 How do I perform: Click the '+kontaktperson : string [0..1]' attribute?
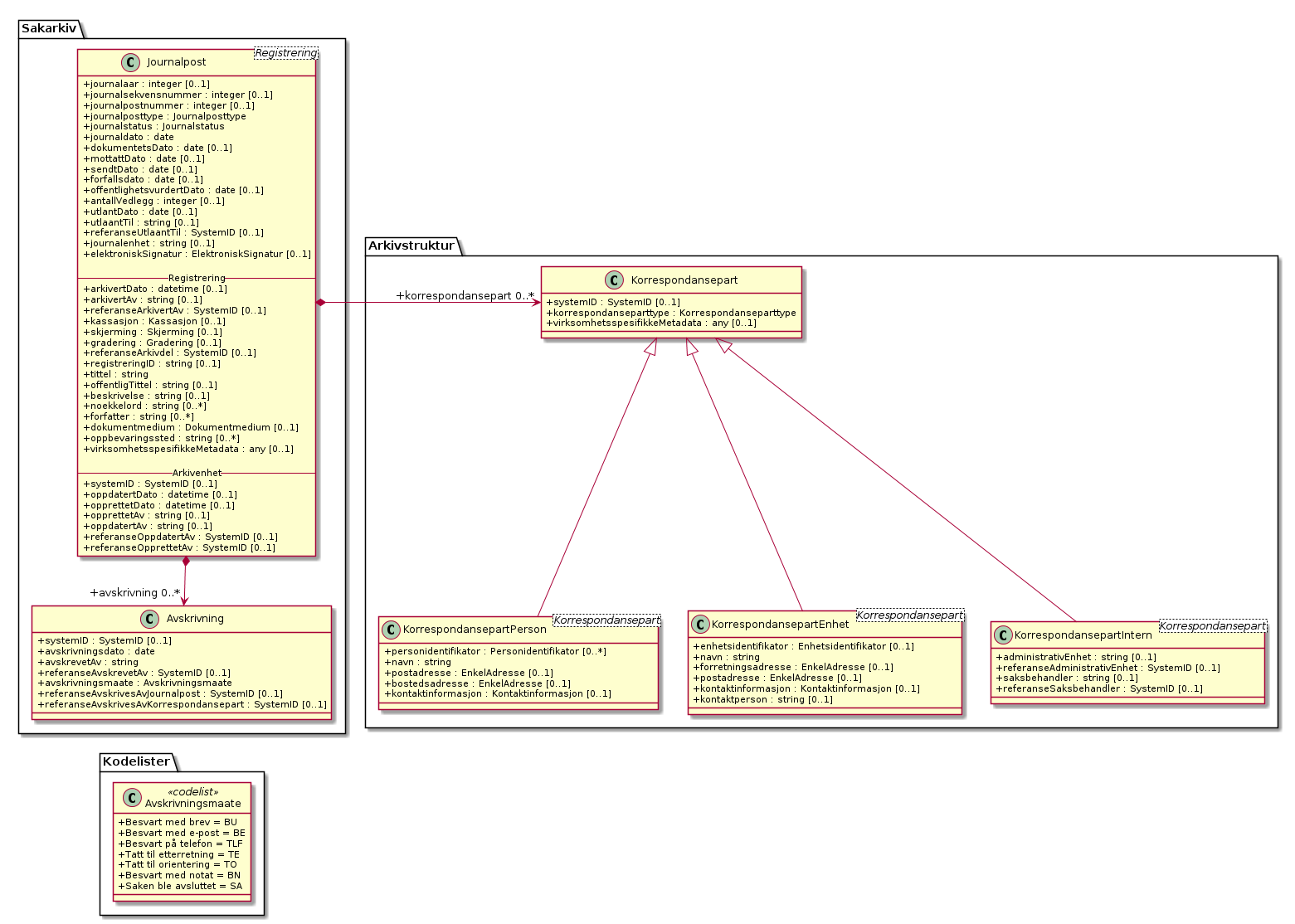tap(763, 700)
